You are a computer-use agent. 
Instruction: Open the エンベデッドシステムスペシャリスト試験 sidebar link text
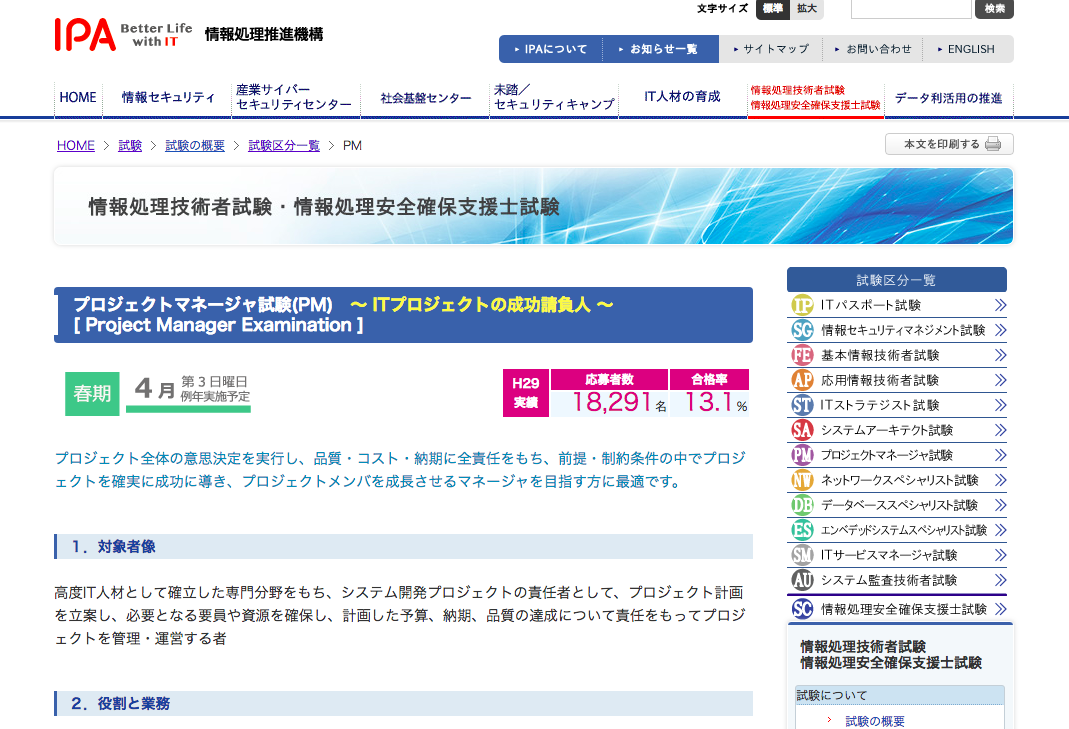click(x=903, y=530)
